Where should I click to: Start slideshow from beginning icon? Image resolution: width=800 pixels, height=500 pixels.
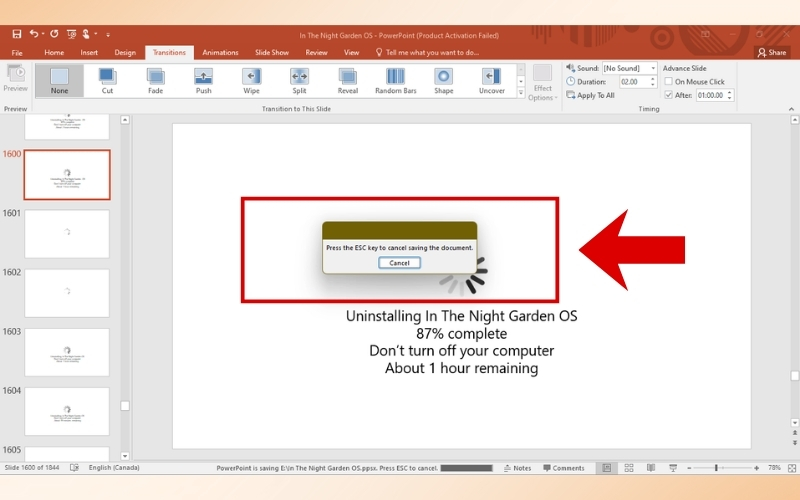(x=71, y=34)
